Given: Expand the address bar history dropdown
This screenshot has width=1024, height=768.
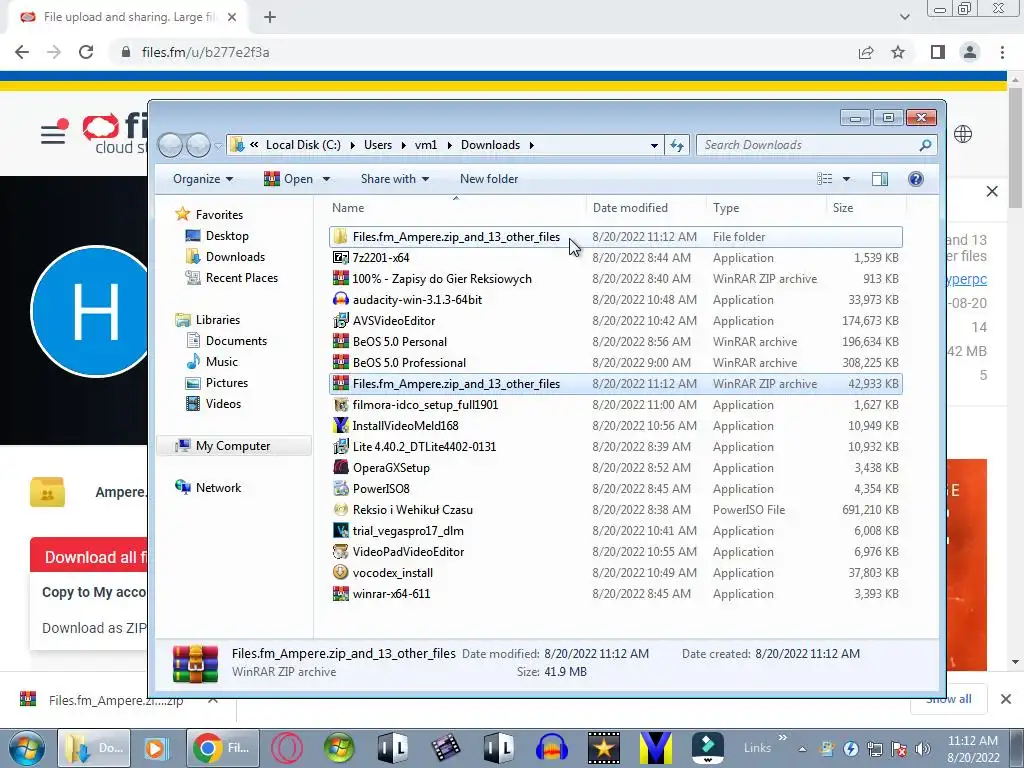Looking at the screenshot, I should (x=654, y=145).
